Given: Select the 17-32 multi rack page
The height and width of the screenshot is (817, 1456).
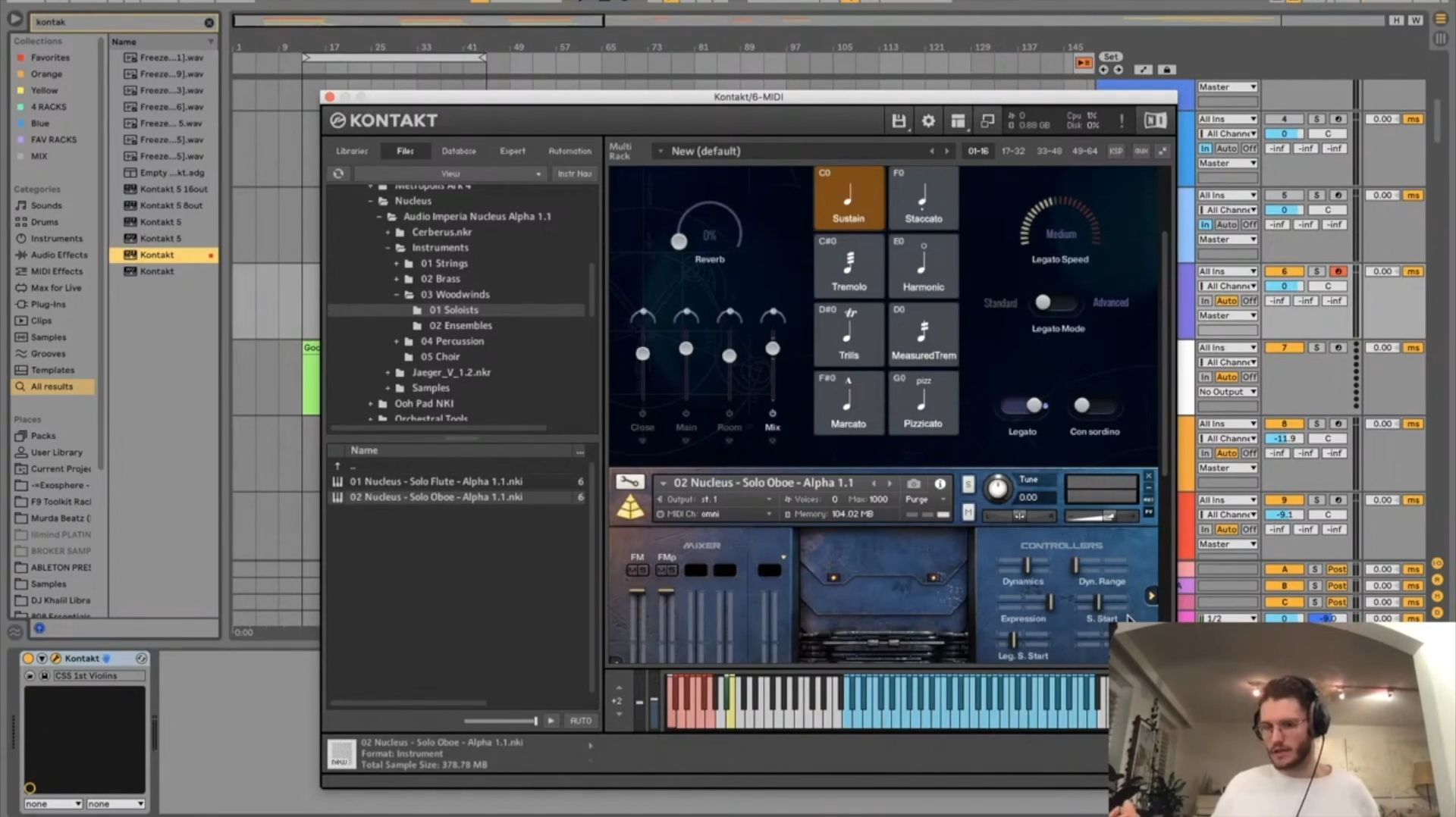Looking at the screenshot, I should click(x=1013, y=151).
